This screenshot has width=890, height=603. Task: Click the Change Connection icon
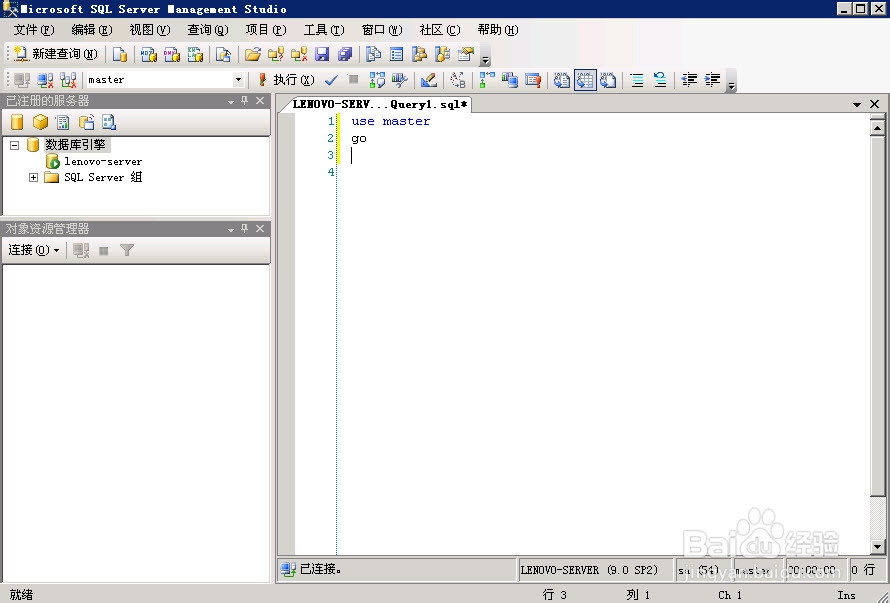pyautogui.click(x=69, y=80)
